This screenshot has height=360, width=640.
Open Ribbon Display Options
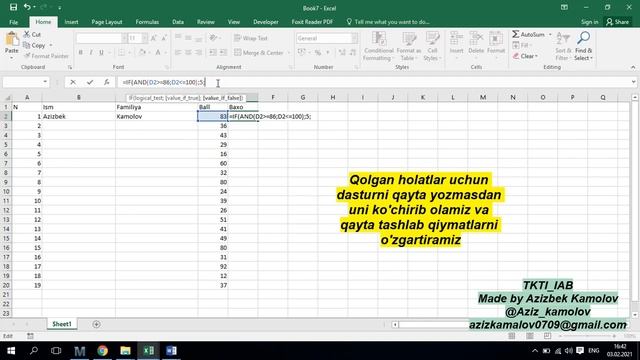point(564,7)
